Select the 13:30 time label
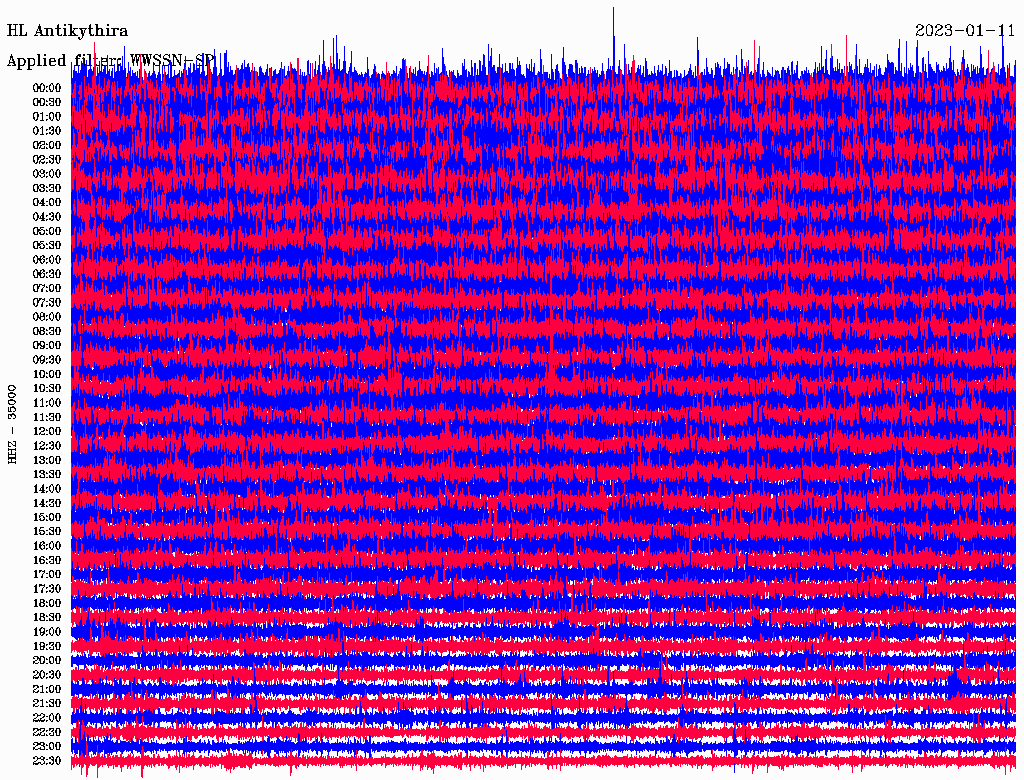Screen dimensions: 1024x780 pyautogui.click(x=47, y=474)
